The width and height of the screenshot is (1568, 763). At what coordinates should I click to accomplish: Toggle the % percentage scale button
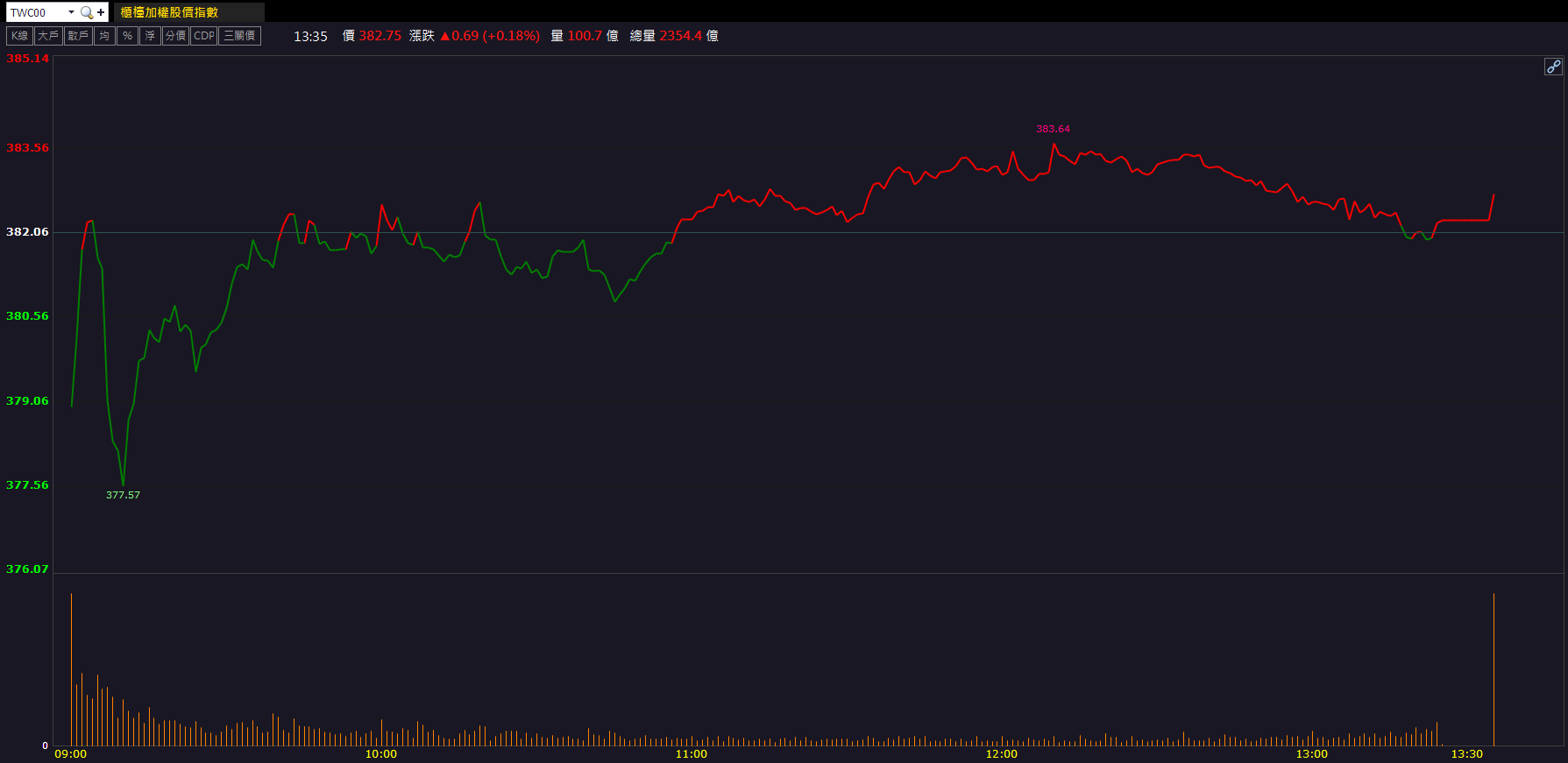coord(127,36)
